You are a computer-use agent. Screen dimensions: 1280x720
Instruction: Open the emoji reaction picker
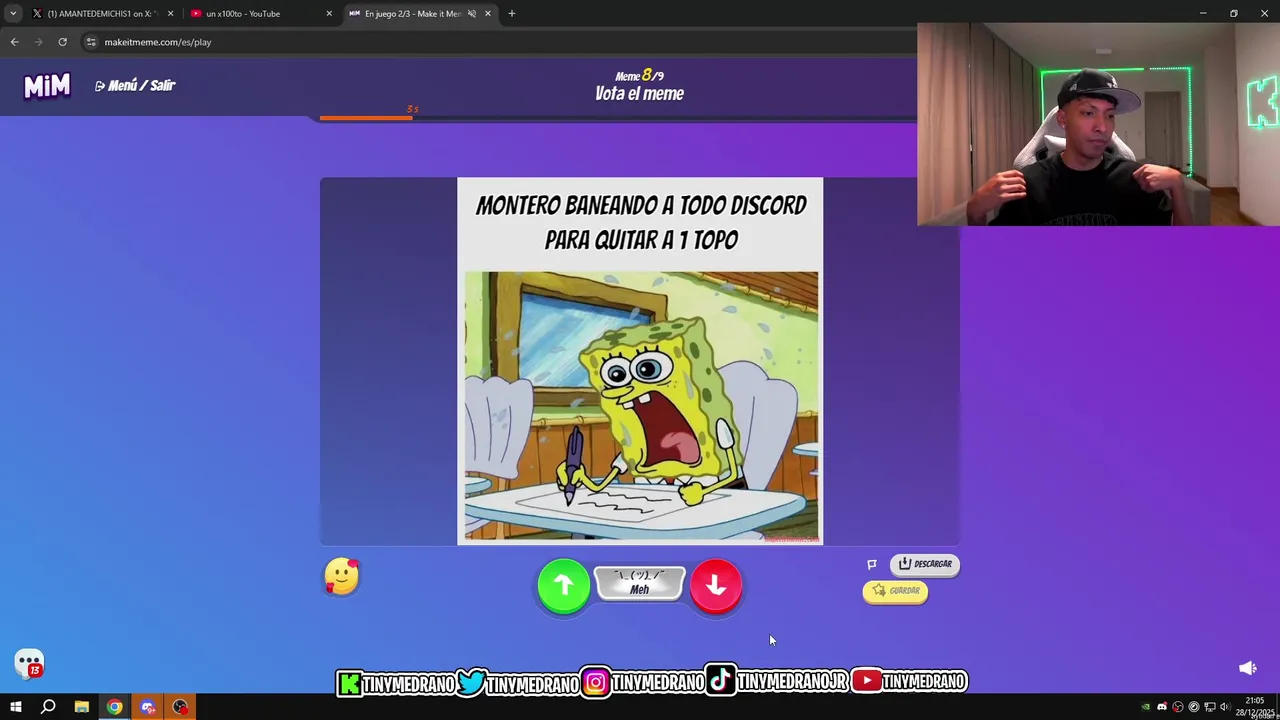tap(342, 577)
